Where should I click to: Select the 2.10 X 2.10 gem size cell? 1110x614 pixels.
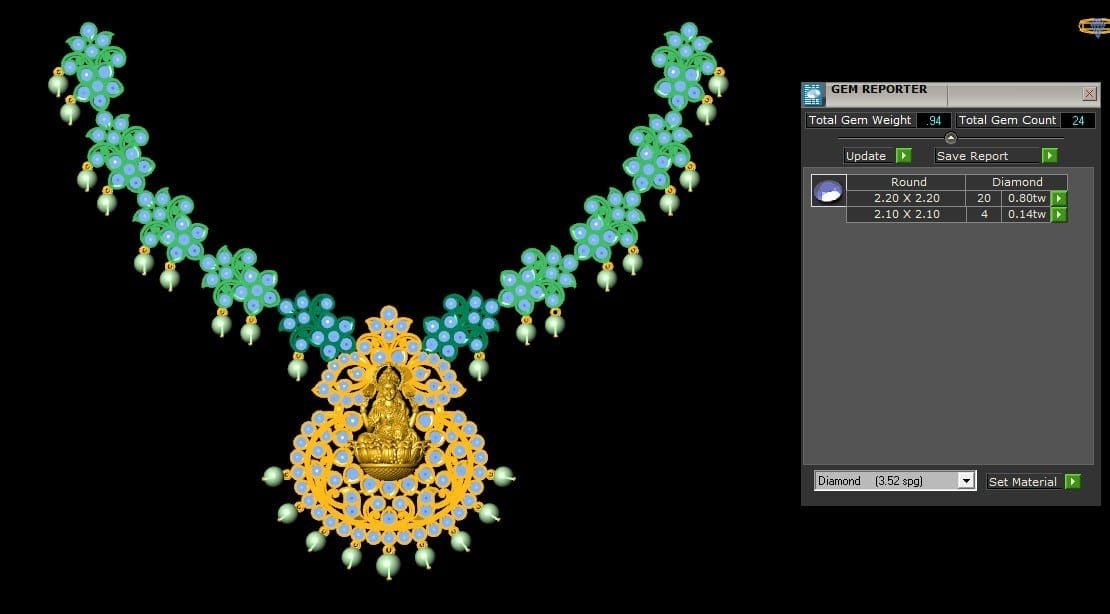click(x=906, y=214)
